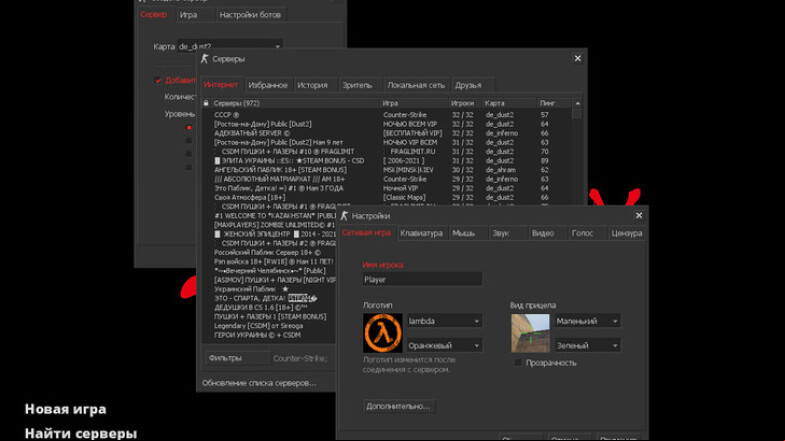Select Сервер tab in create-server window
This screenshot has height=441, width=785.
[154, 15]
